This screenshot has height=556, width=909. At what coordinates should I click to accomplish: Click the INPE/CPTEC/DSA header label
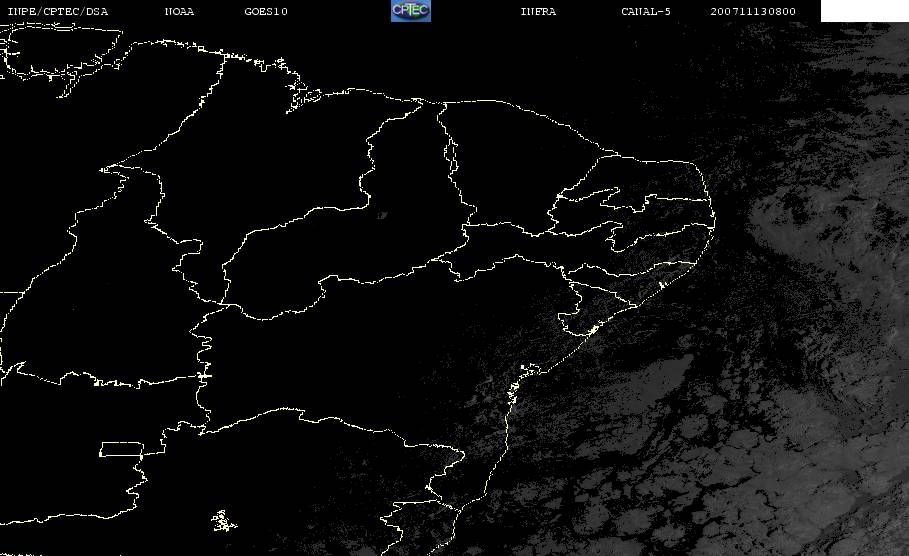(x=57, y=12)
